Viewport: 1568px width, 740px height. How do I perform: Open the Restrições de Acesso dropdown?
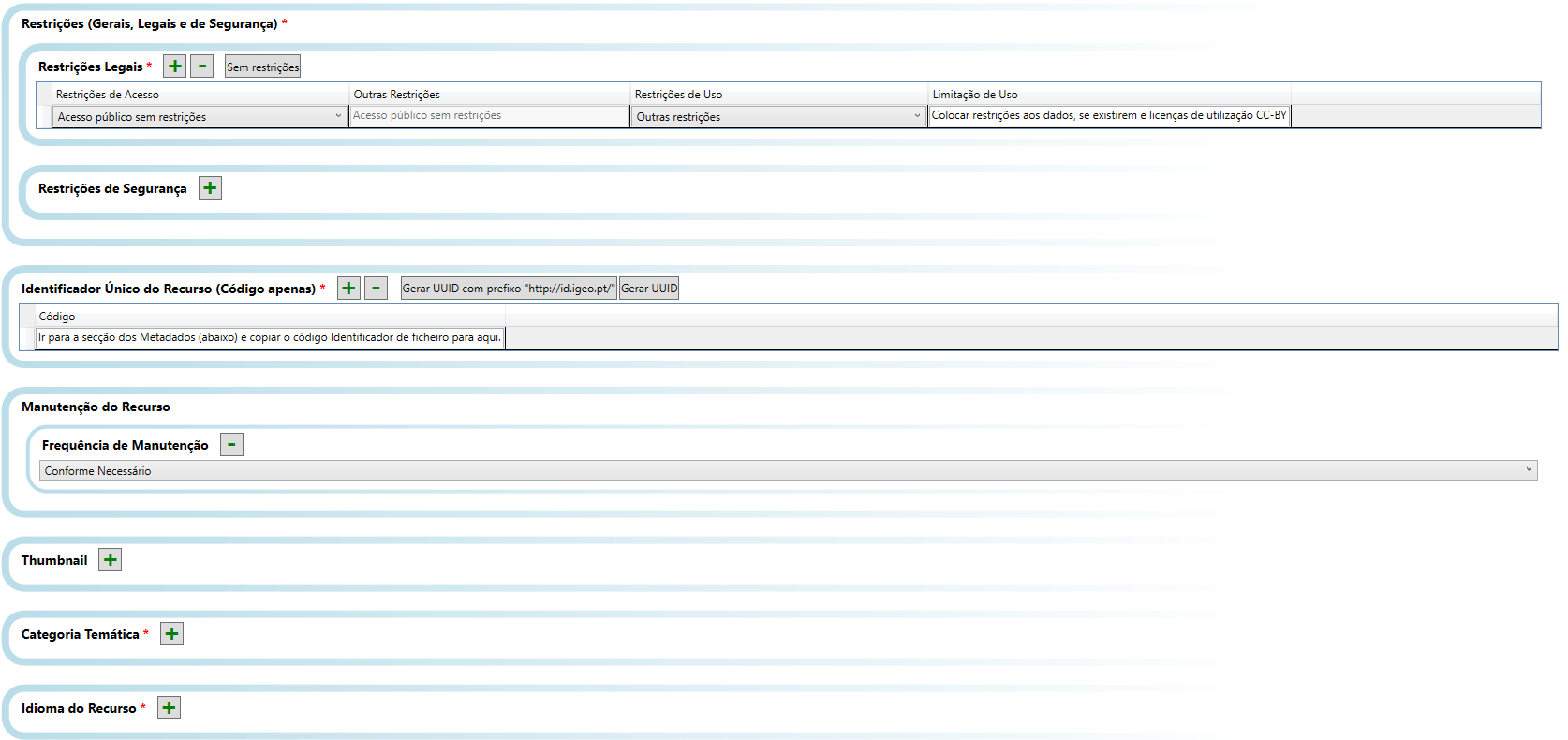200,116
